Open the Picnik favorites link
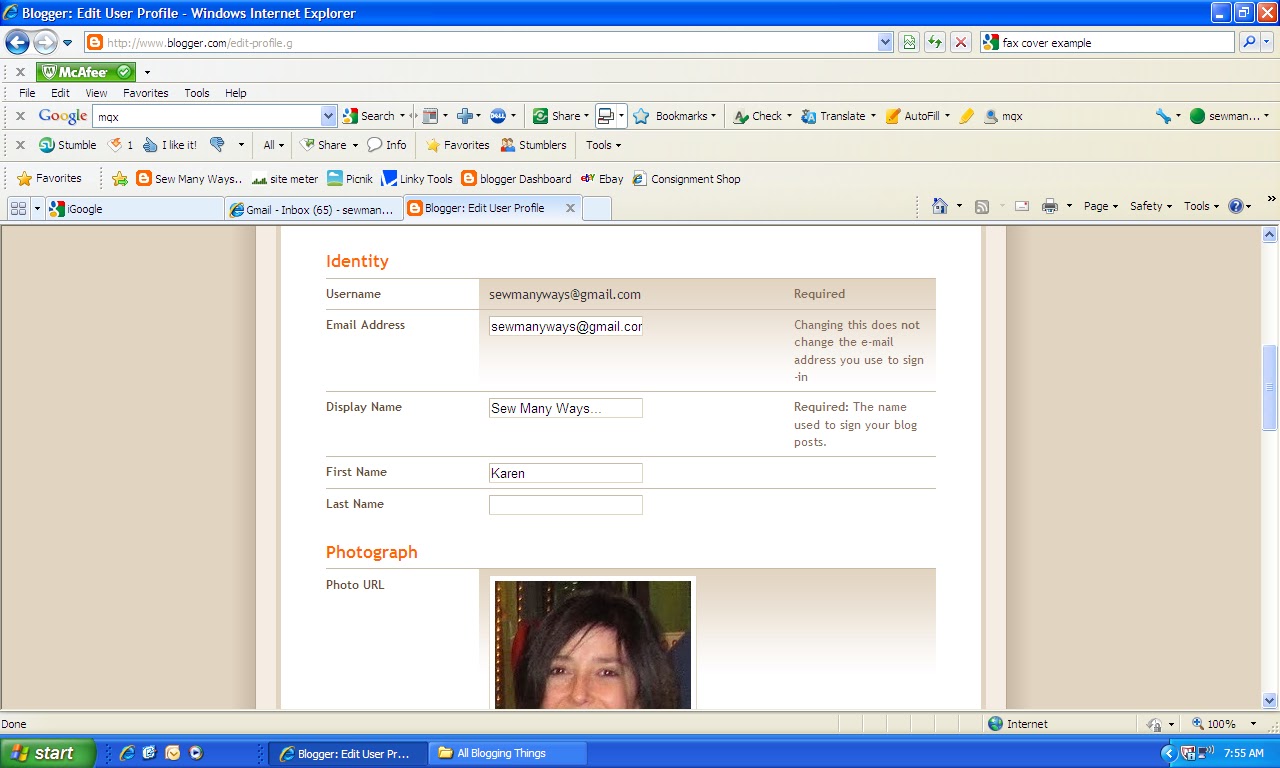The width and height of the screenshot is (1280, 768). [350, 179]
